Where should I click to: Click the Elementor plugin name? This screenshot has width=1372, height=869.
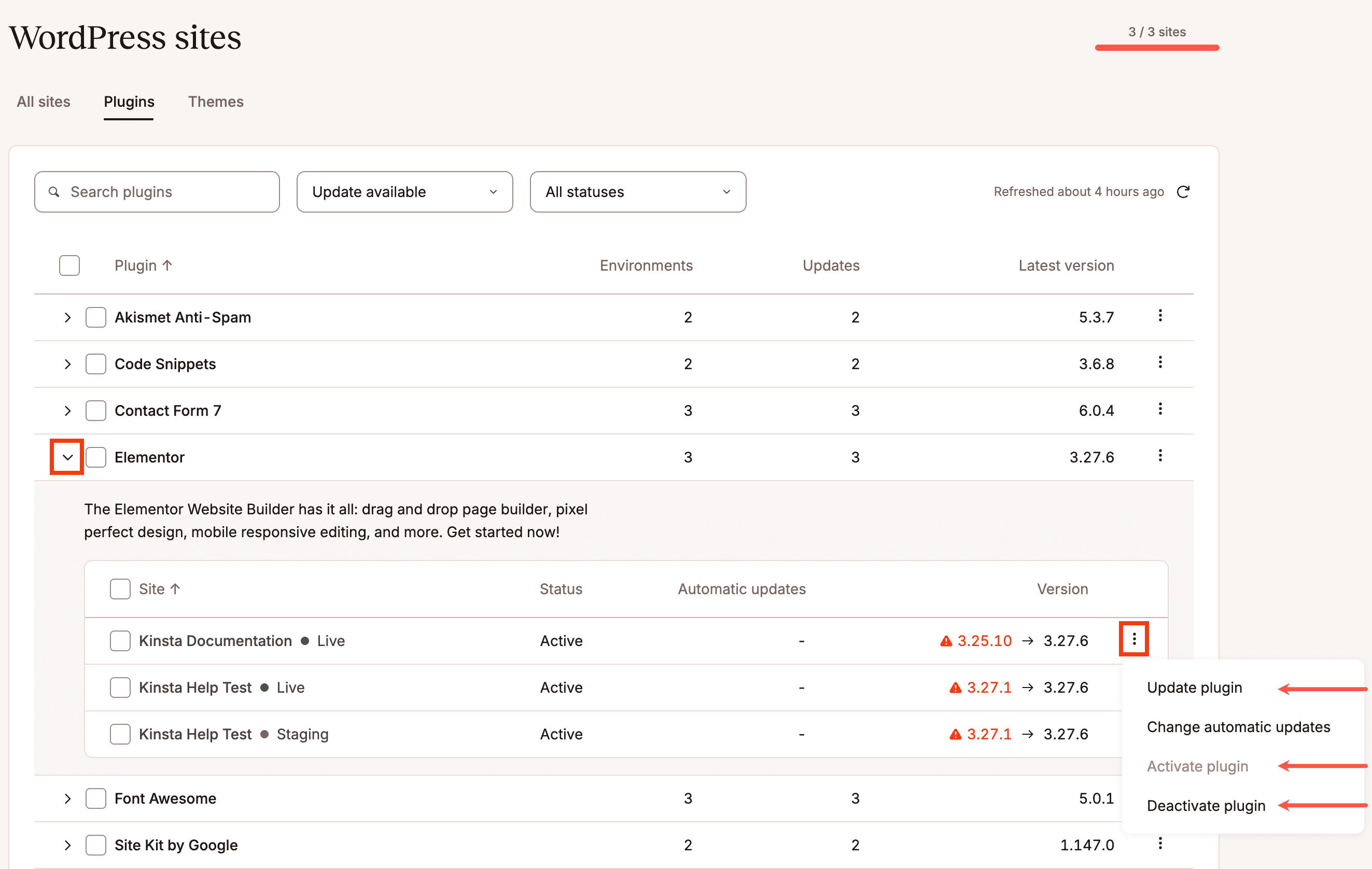[149, 458]
